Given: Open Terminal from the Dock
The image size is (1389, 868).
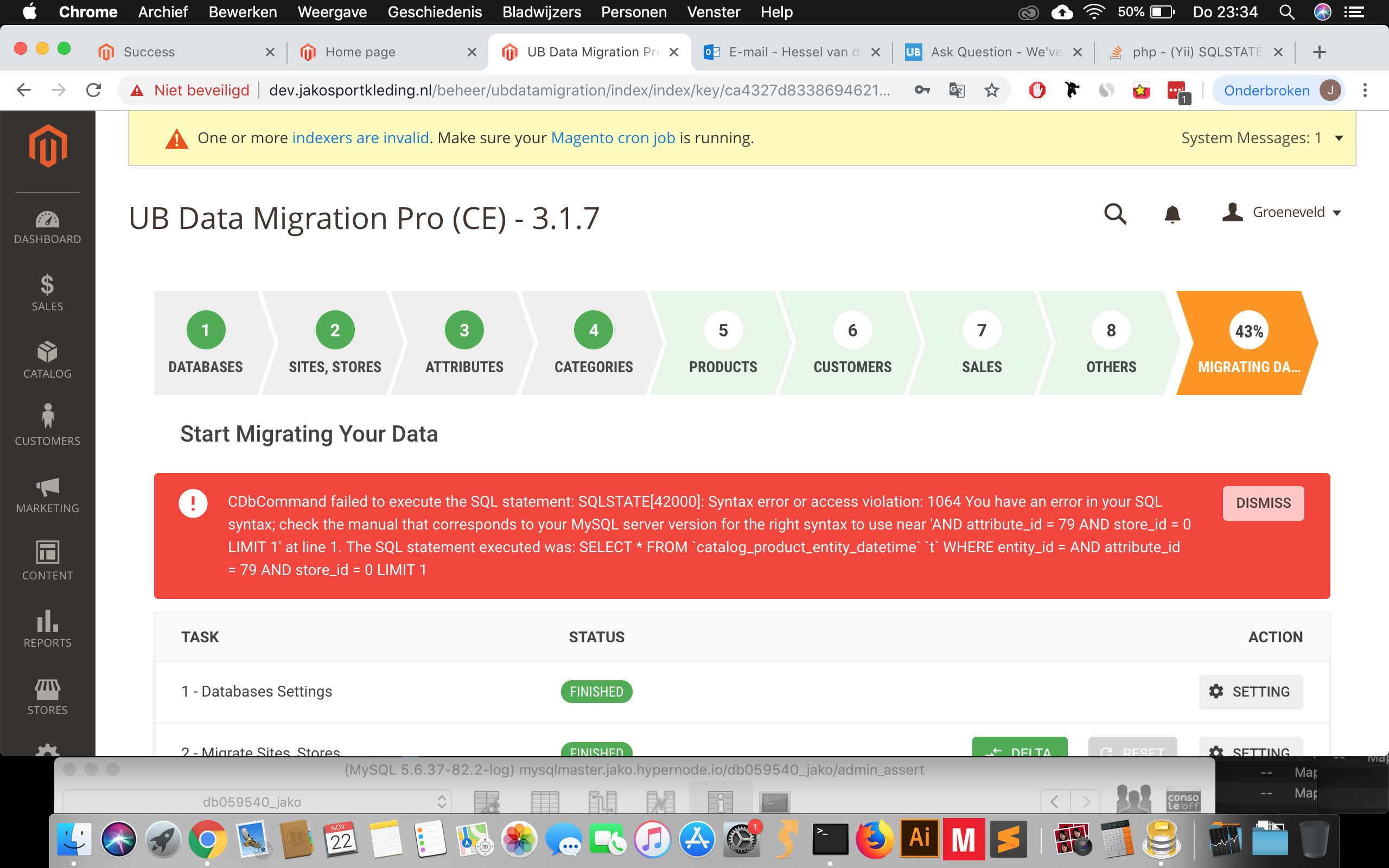Looking at the screenshot, I should [830, 840].
